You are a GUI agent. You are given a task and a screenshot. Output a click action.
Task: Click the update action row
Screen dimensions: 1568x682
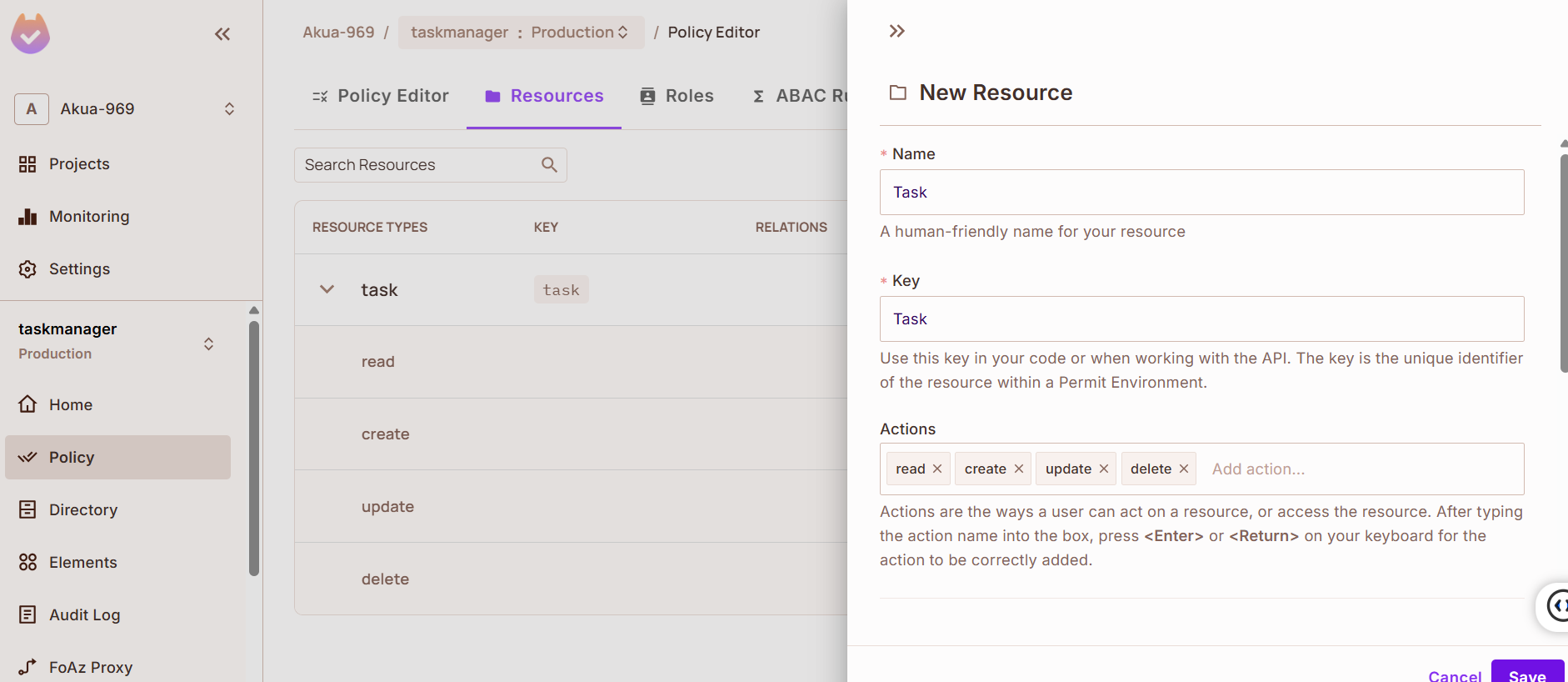(571, 507)
